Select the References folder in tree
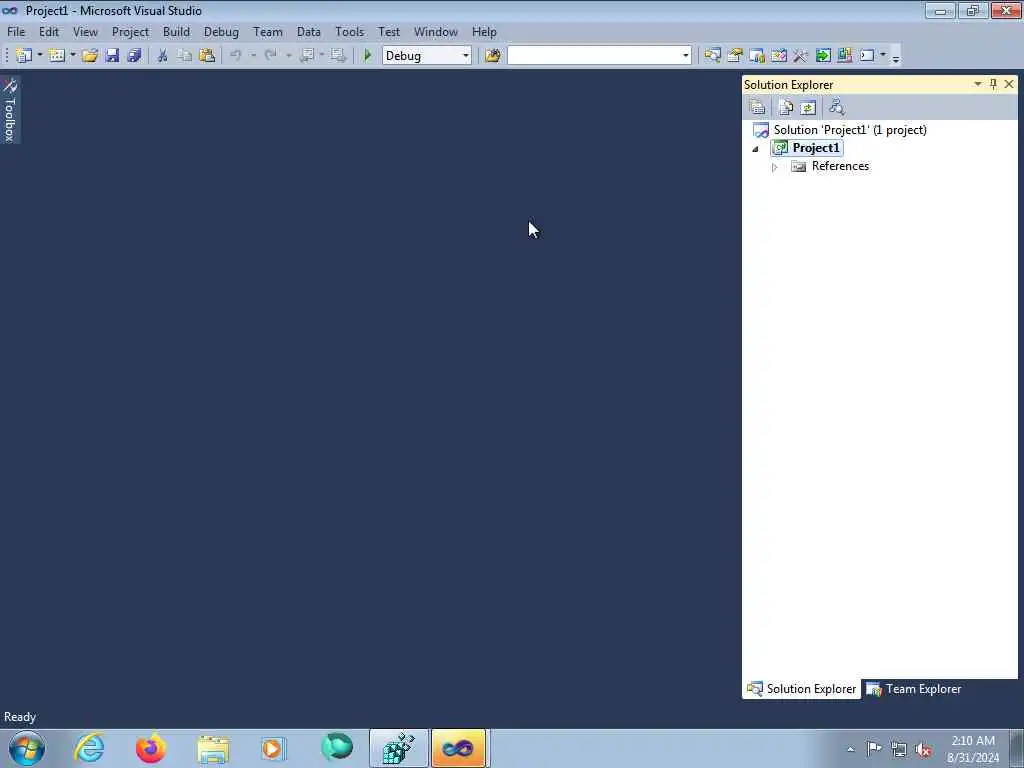 point(840,167)
